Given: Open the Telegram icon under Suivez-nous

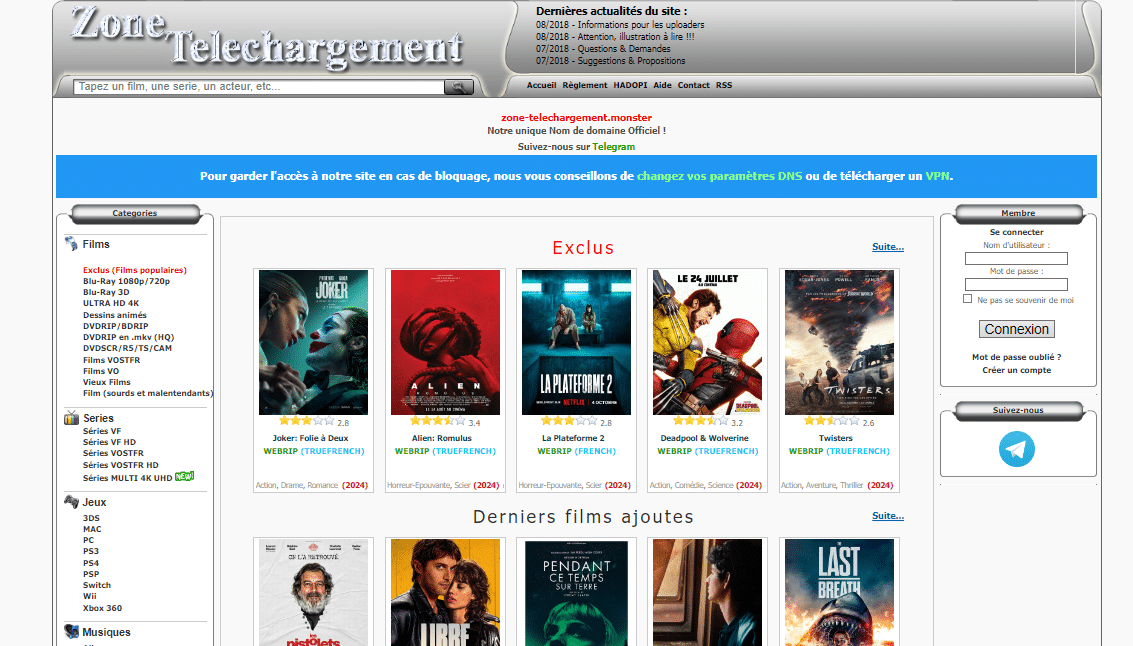Looking at the screenshot, I should (x=1017, y=450).
